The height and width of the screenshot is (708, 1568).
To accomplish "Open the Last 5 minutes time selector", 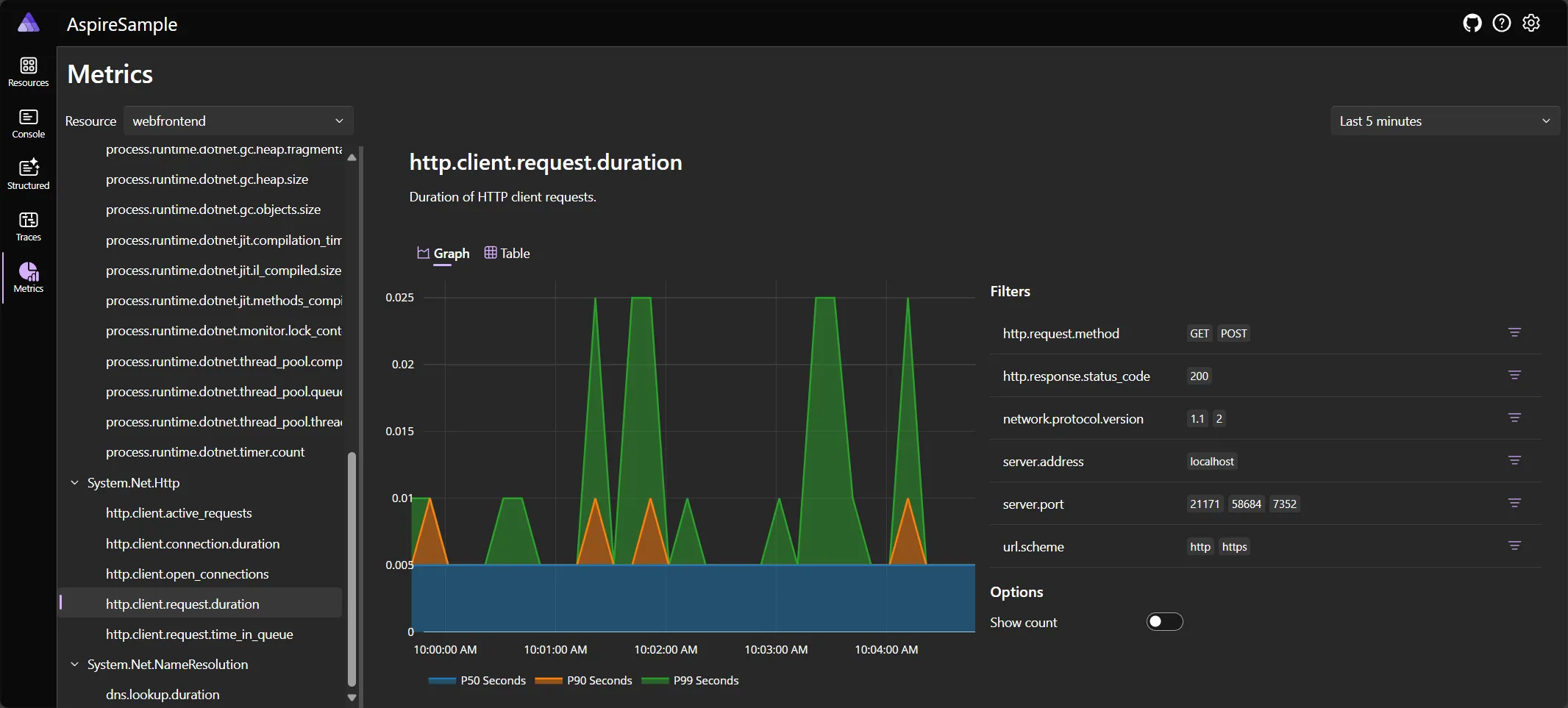I will pos(1444,121).
